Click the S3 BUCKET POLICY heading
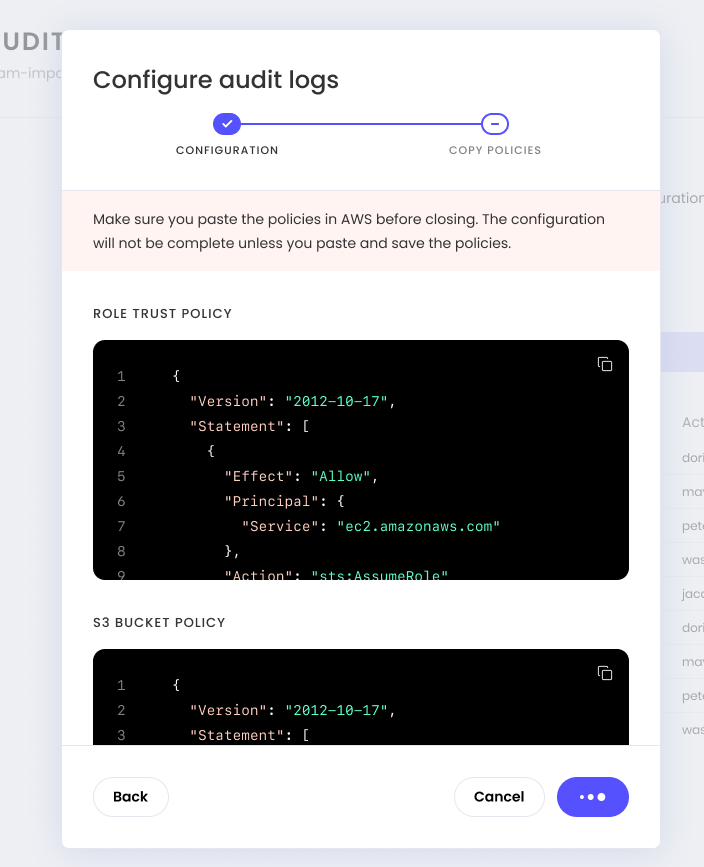Screen dimensions: 704x867 click(x=159, y=623)
